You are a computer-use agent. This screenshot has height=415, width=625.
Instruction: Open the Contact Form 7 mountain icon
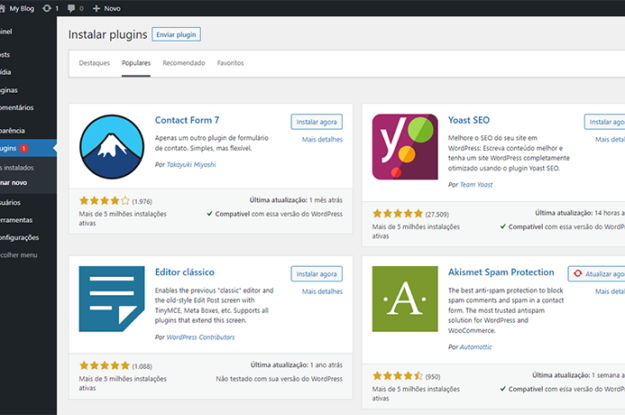(112, 147)
